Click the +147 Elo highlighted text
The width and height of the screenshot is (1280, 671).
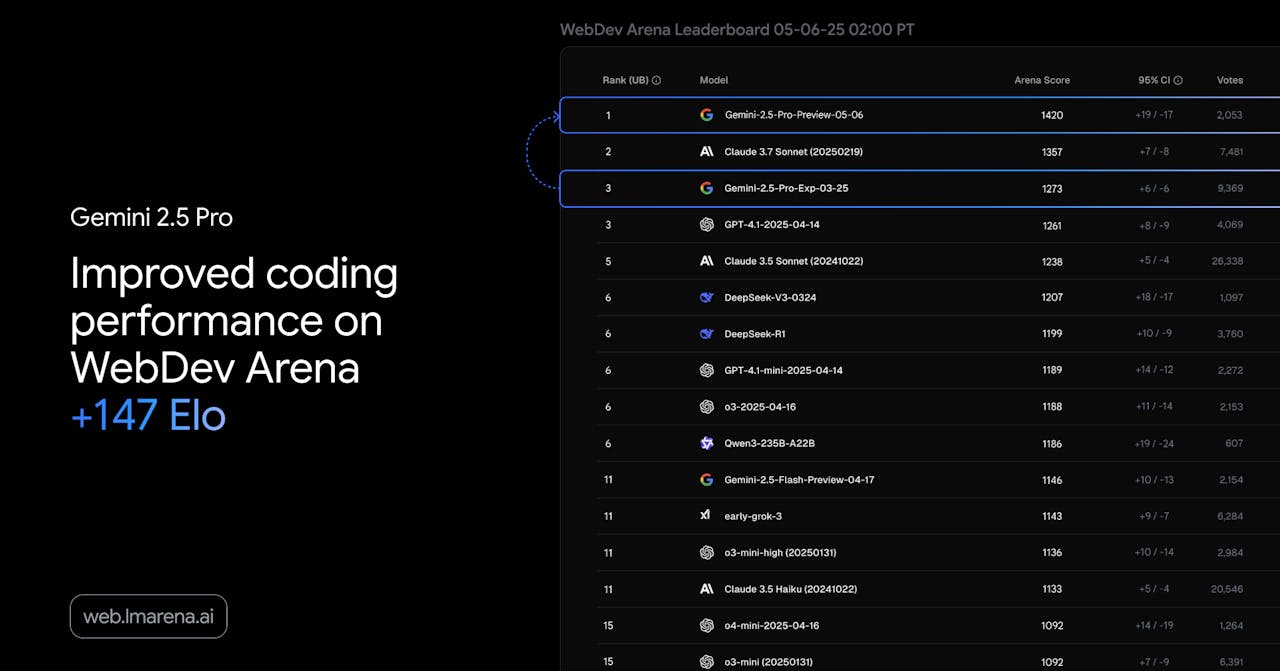(148, 416)
